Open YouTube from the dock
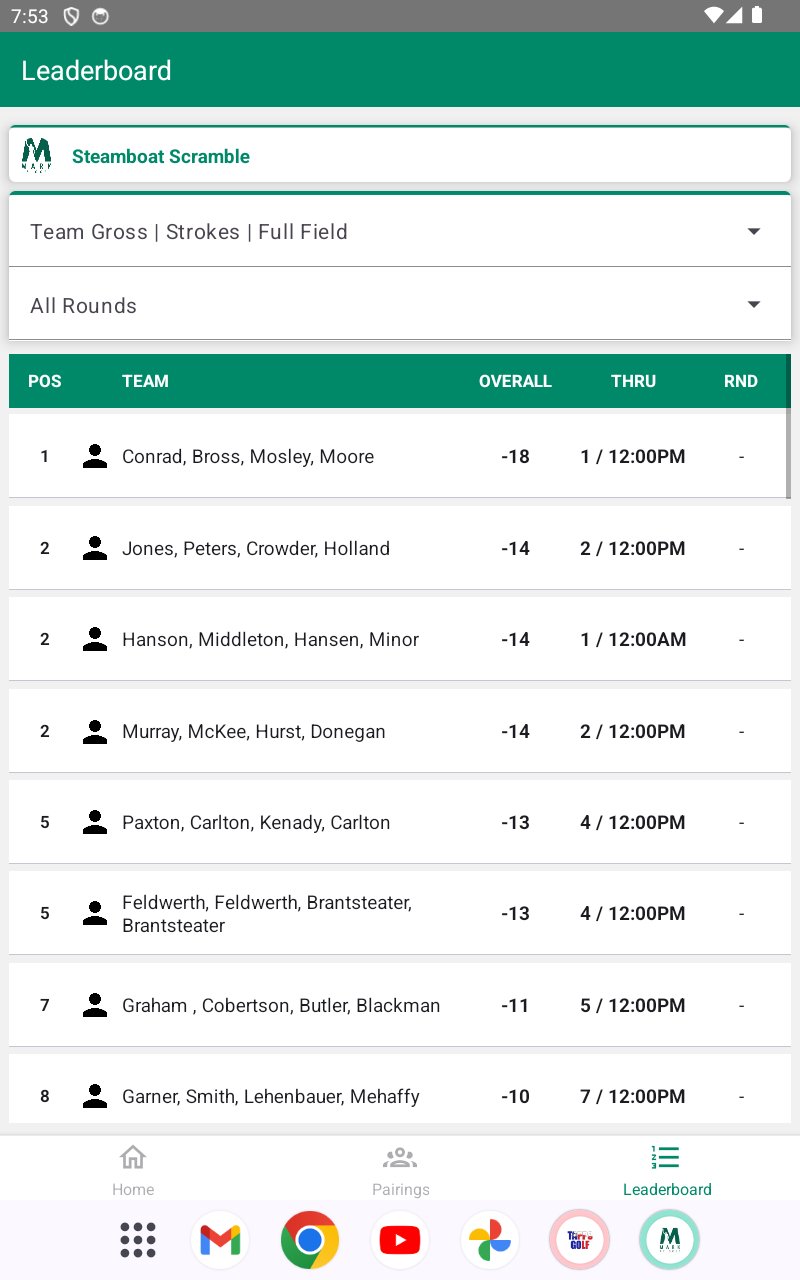The image size is (800, 1280). click(x=400, y=1240)
